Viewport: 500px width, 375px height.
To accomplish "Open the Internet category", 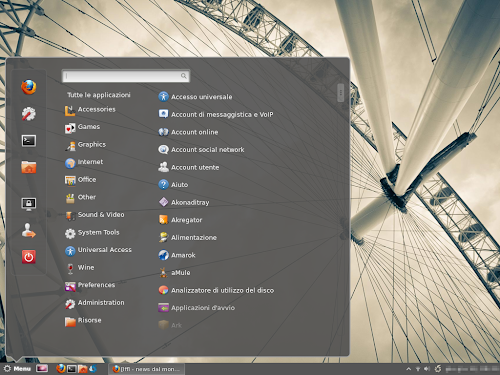I will point(84,163).
